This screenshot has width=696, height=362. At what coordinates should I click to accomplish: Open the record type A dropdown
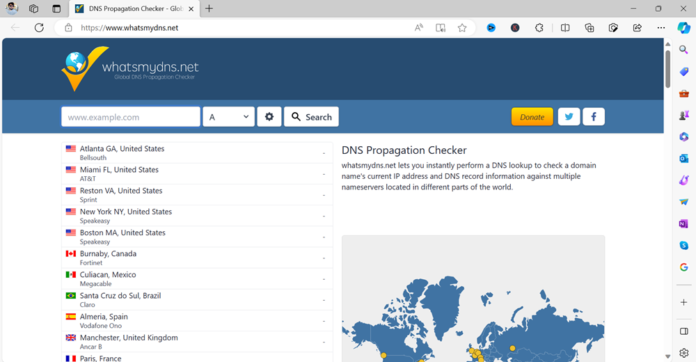click(x=229, y=117)
